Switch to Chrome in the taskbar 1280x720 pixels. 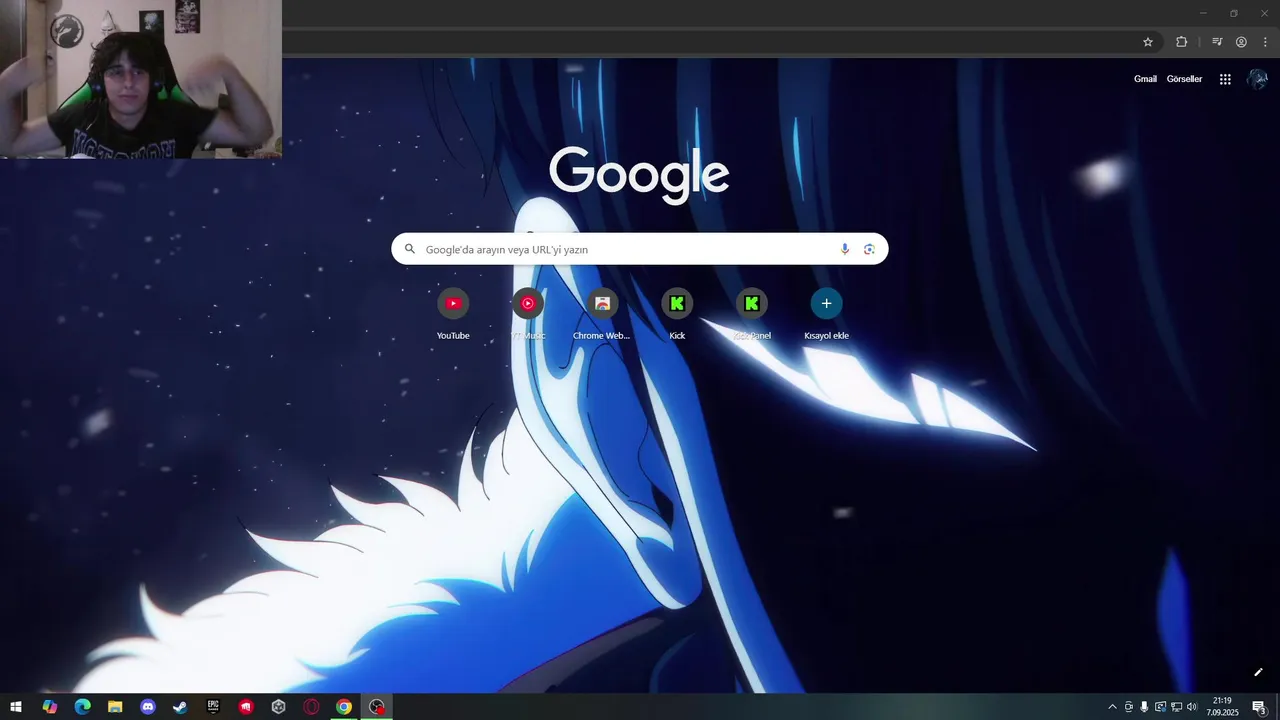tap(344, 707)
